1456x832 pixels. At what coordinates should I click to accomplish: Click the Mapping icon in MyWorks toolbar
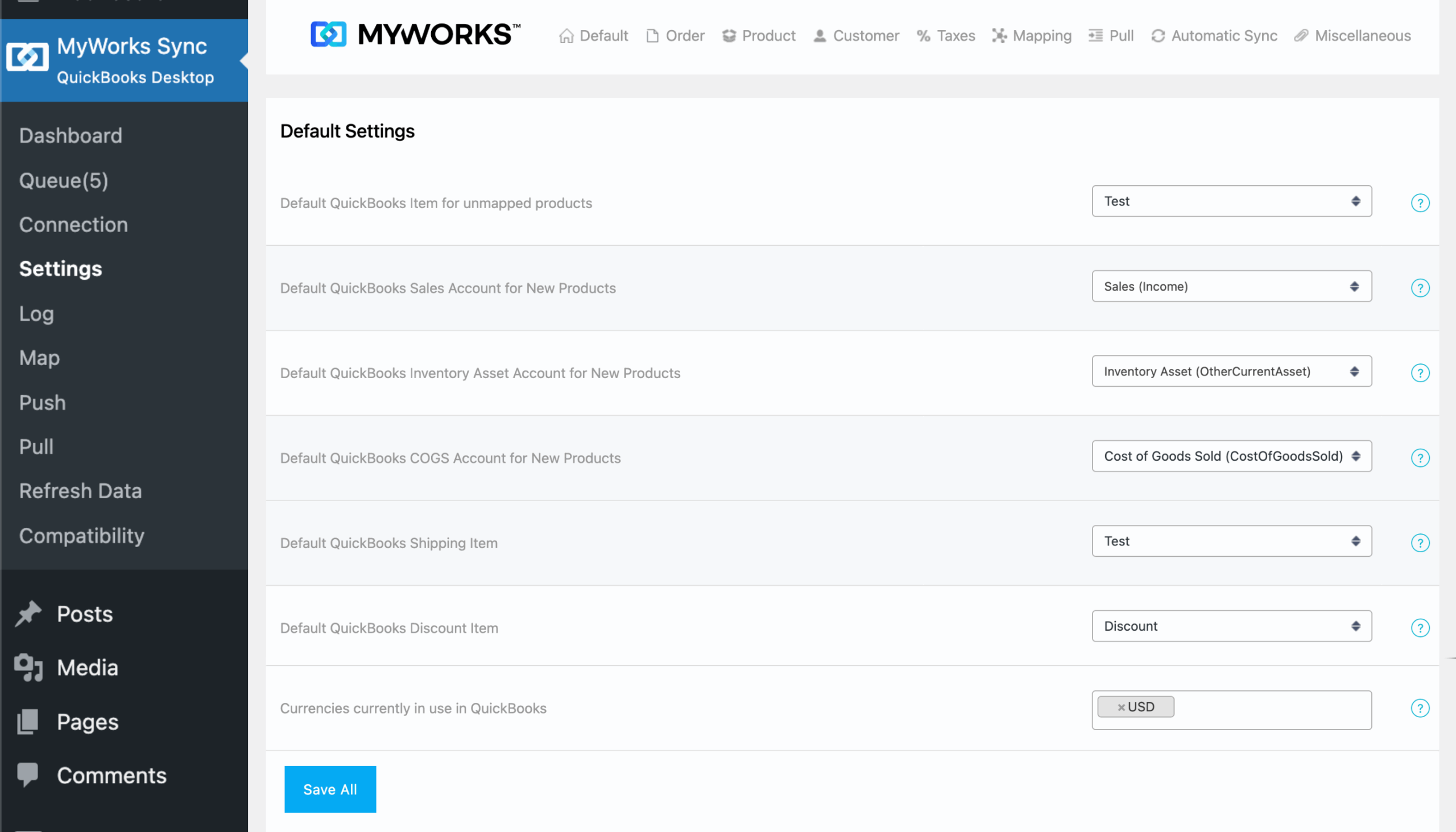tap(999, 35)
